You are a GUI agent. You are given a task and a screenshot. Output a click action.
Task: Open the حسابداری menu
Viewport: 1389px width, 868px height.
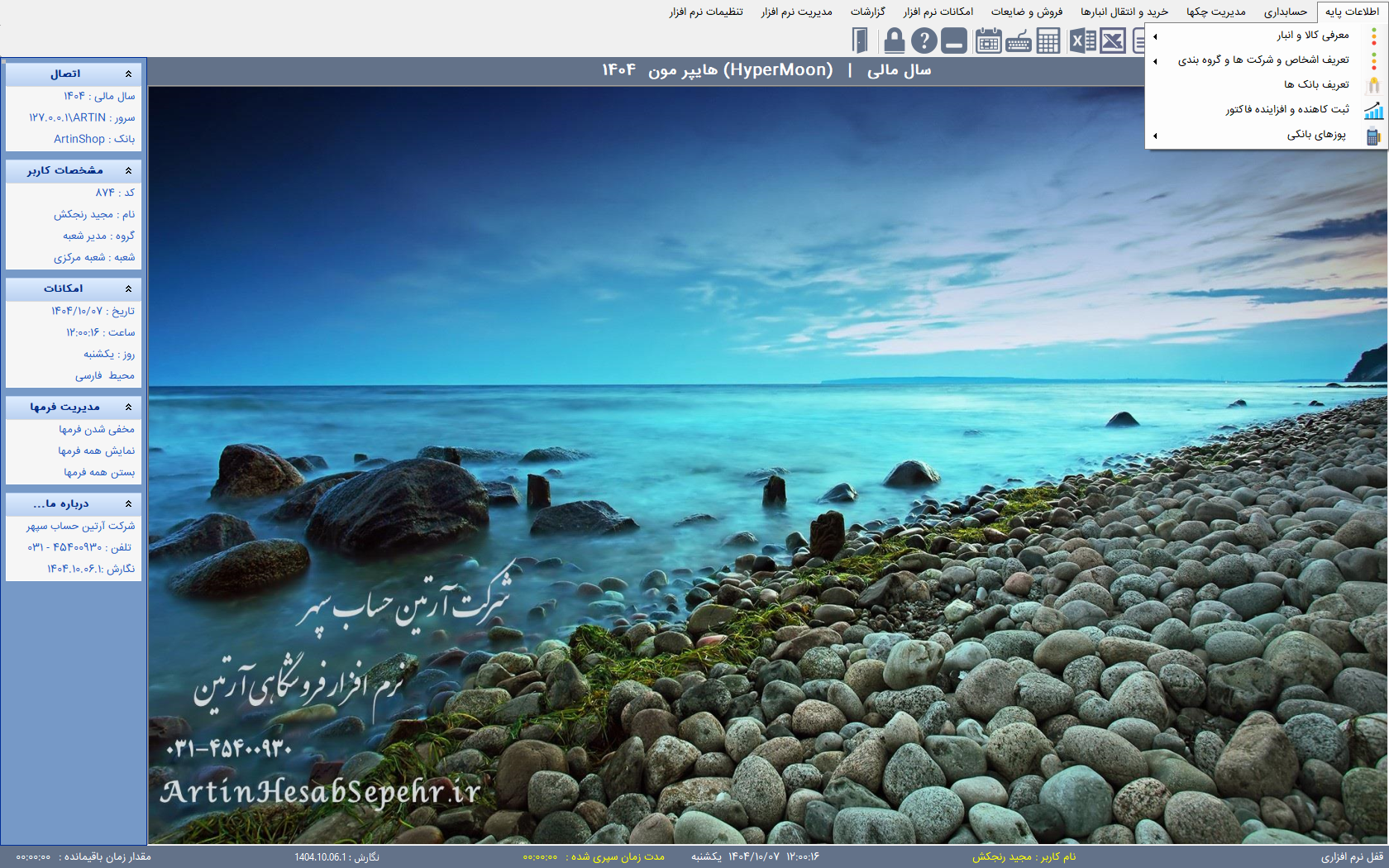click(x=1285, y=12)
